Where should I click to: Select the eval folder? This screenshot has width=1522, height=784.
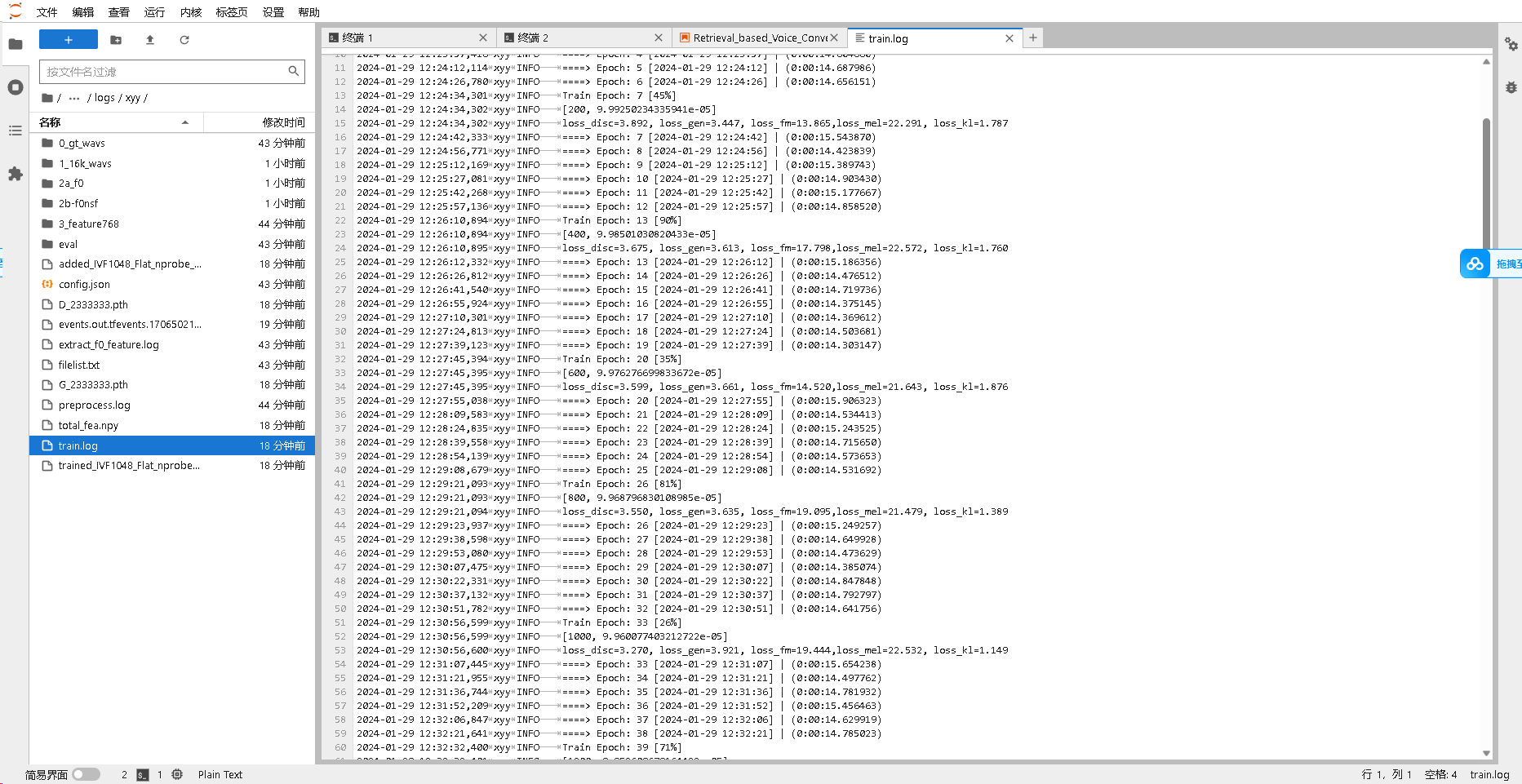[x=172, y=244]
